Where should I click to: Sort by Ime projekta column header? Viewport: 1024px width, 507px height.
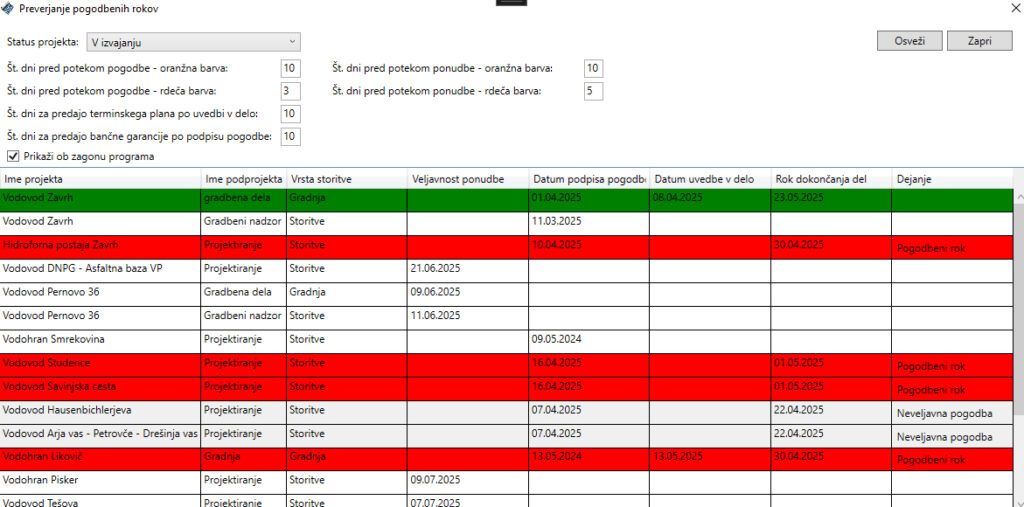(x=101, y=179)
